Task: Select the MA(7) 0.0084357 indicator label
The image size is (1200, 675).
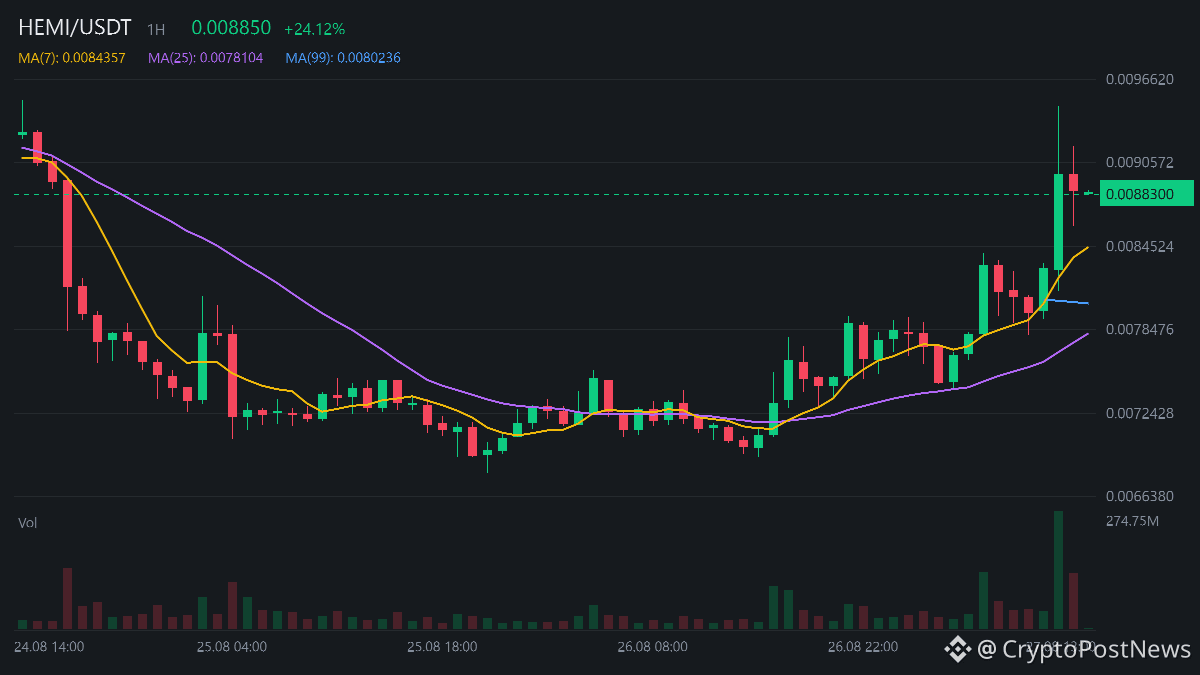Action: click(x=72, y=58)
